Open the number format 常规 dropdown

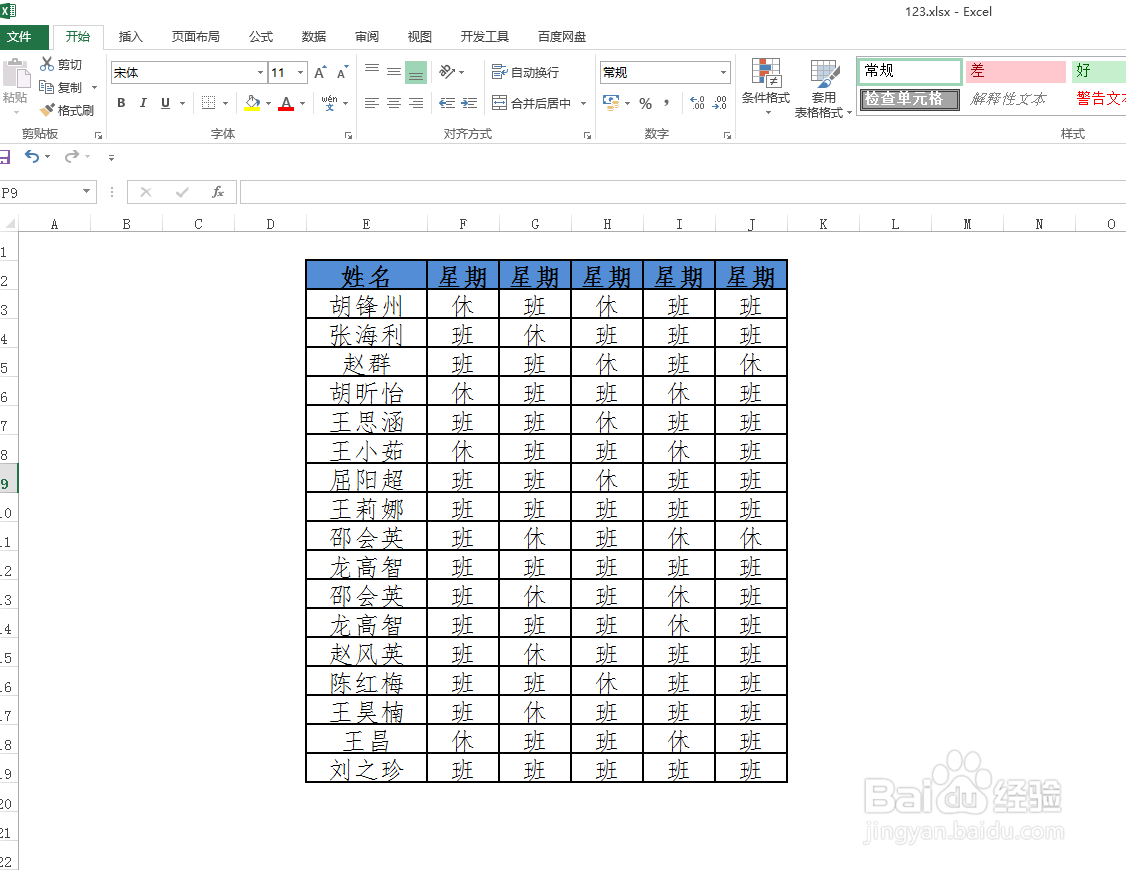[x=723, y=72]
